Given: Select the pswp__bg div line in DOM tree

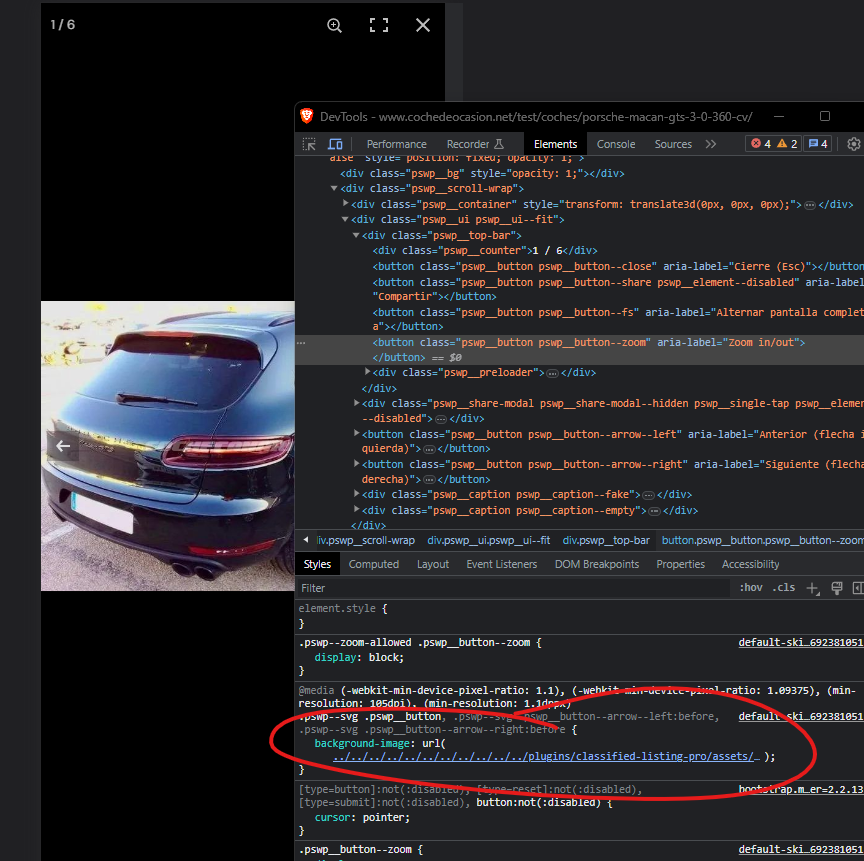Looking at the screenshot, I should click(482, 174).
